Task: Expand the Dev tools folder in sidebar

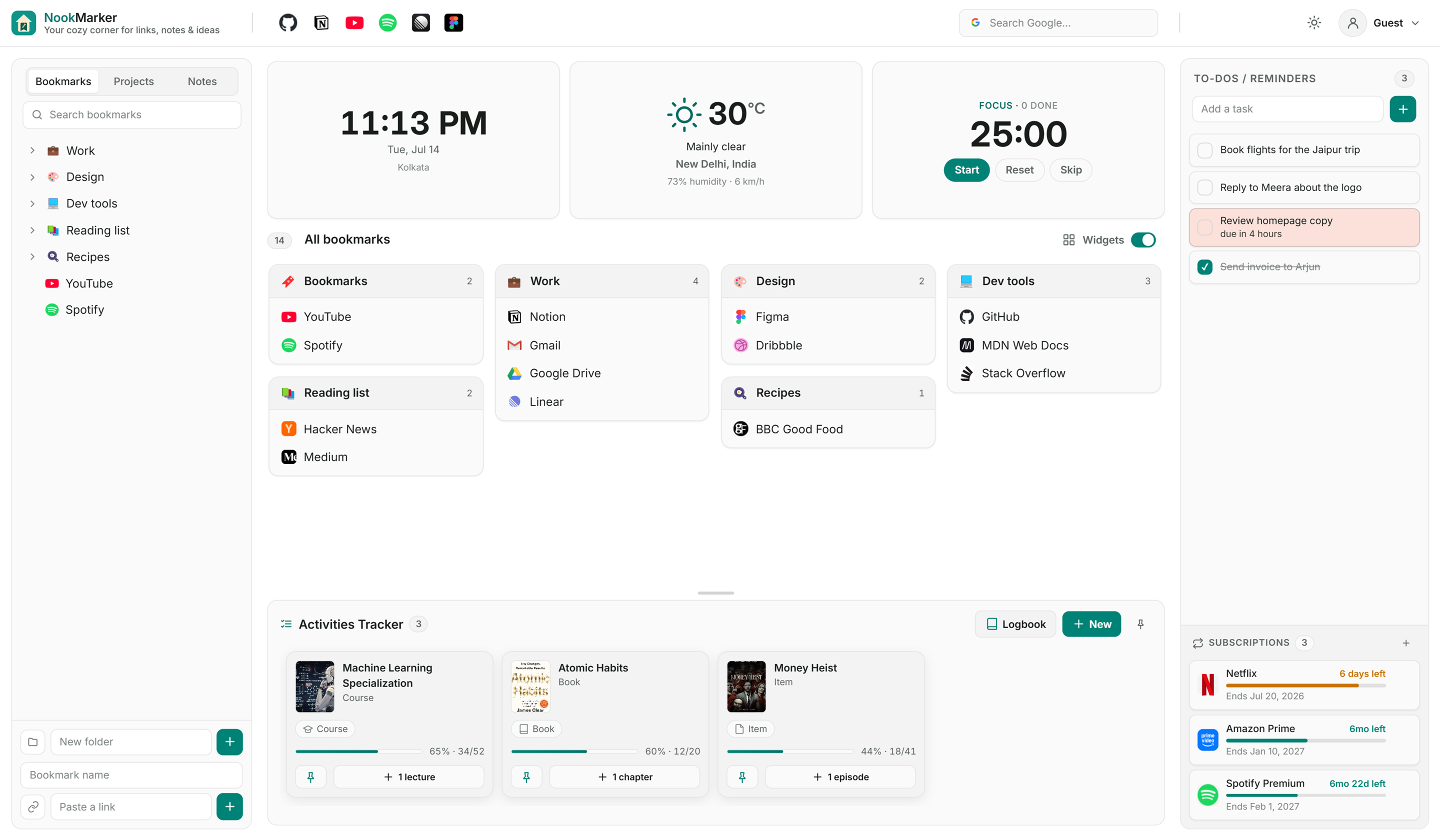Action: [x=32, y=203]
